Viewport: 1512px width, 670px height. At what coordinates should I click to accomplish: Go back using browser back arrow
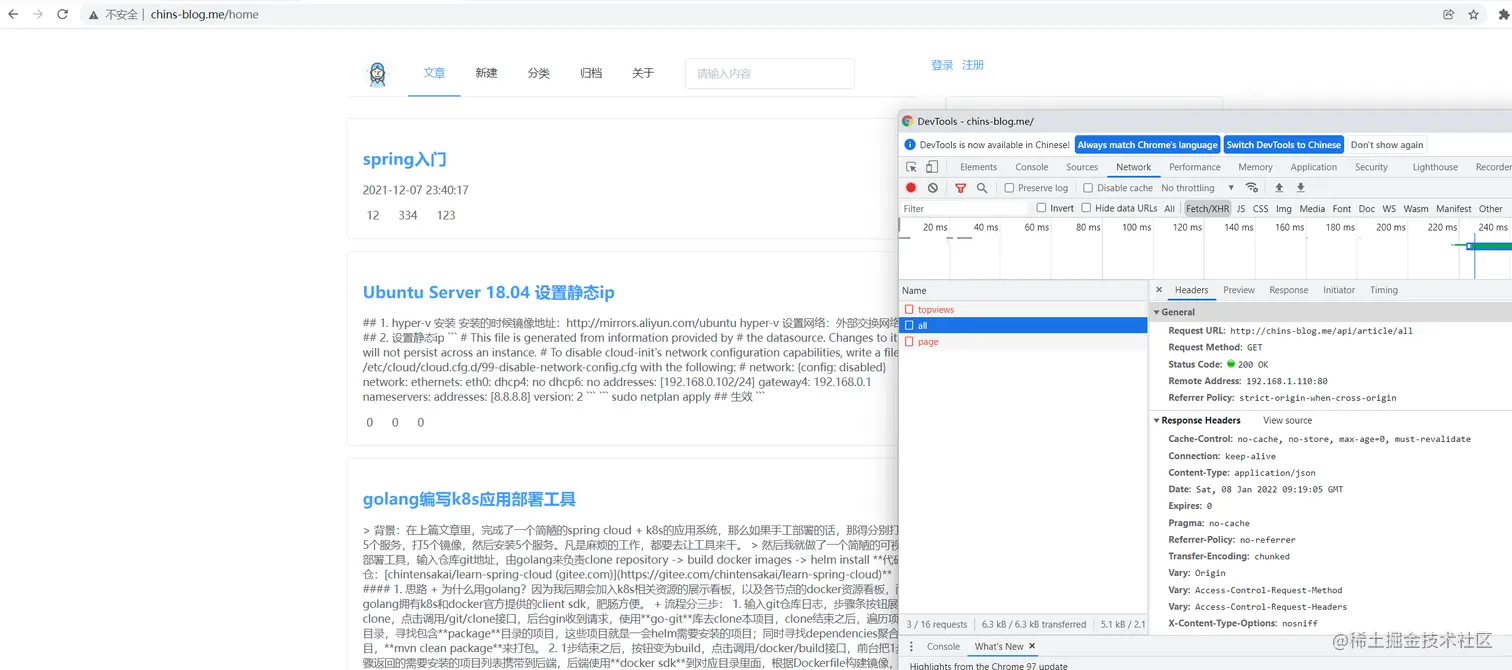pyautogui.click(x=13, y=15)
